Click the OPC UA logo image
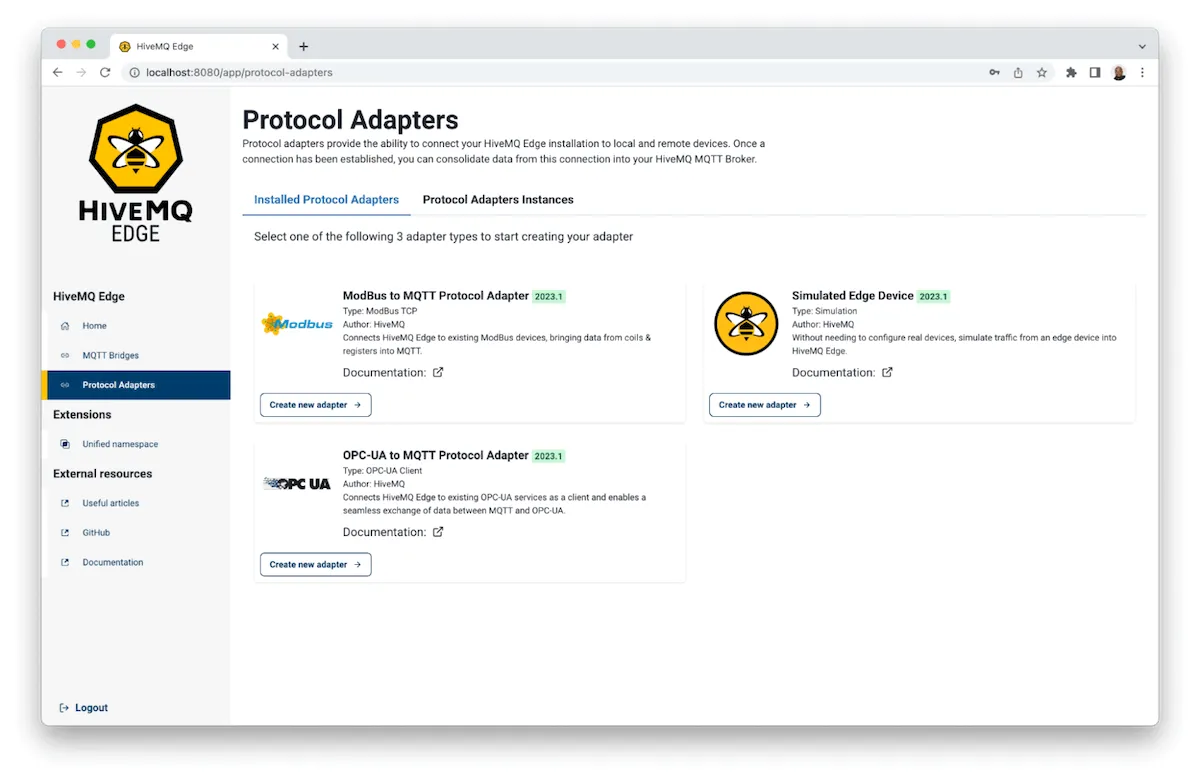Screen dimensions: 1200x781 (x=297, y=483)
